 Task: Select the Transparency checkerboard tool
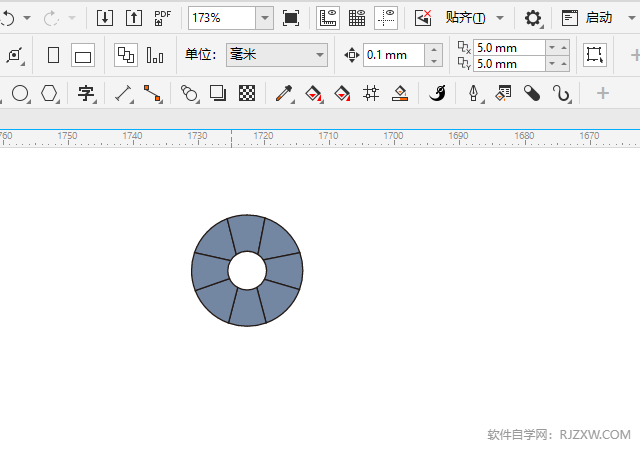click(x=247, y=94)
